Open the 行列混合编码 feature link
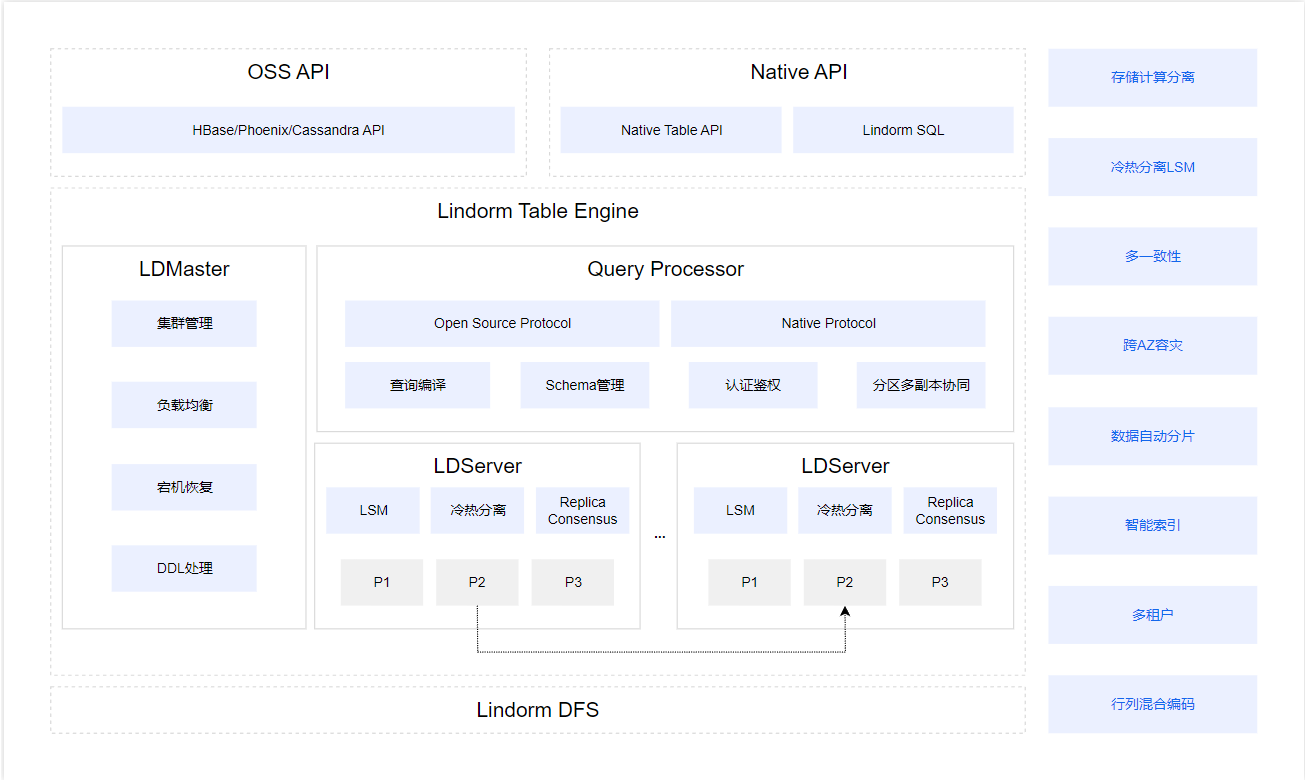This screenshot has height=780, width=1305. click(1153, 704)
